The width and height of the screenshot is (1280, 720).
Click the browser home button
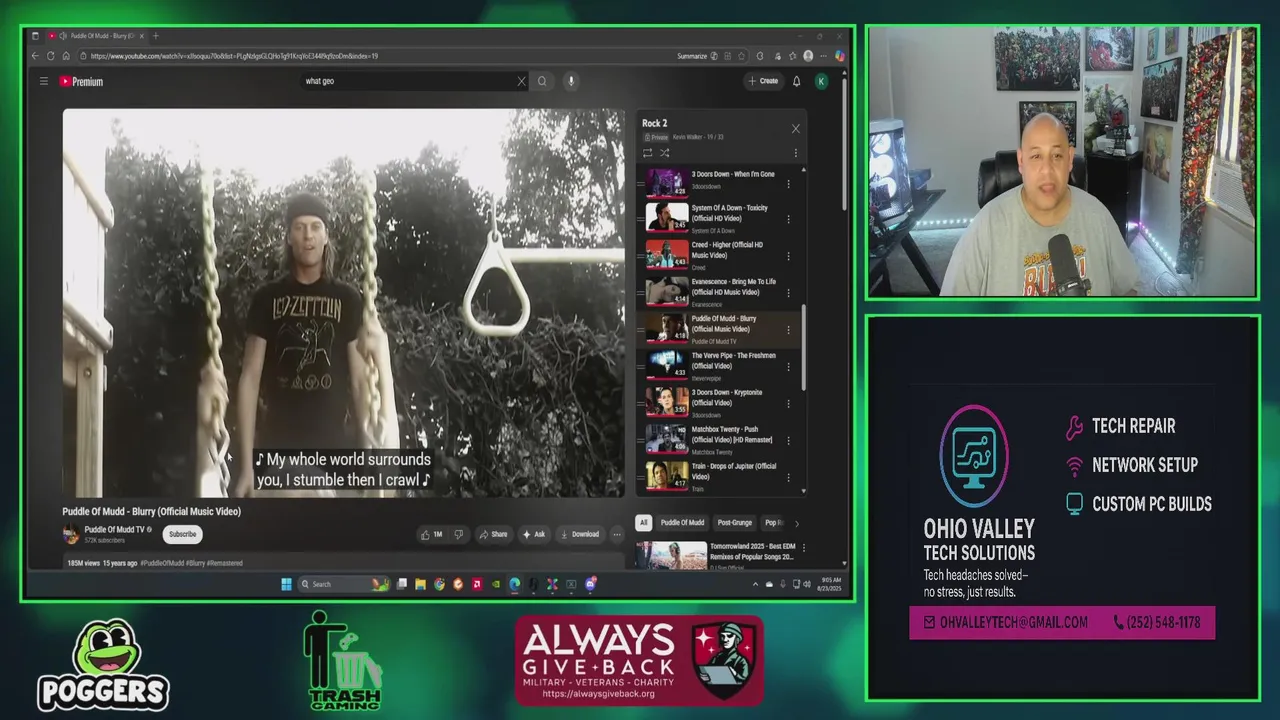pos(66,56)
